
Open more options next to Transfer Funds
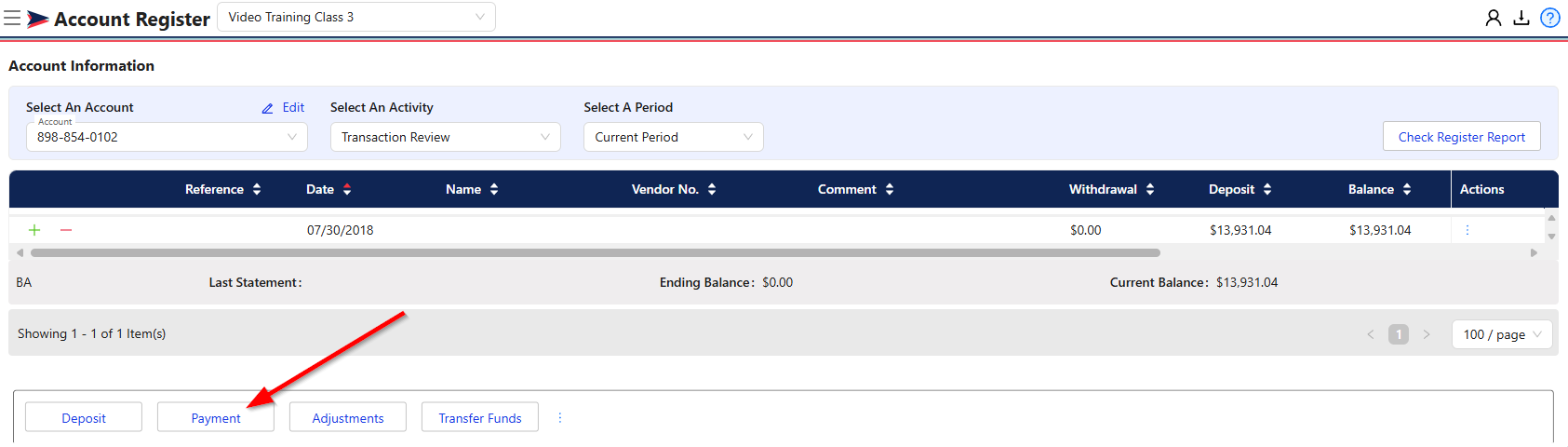(559, 418)
